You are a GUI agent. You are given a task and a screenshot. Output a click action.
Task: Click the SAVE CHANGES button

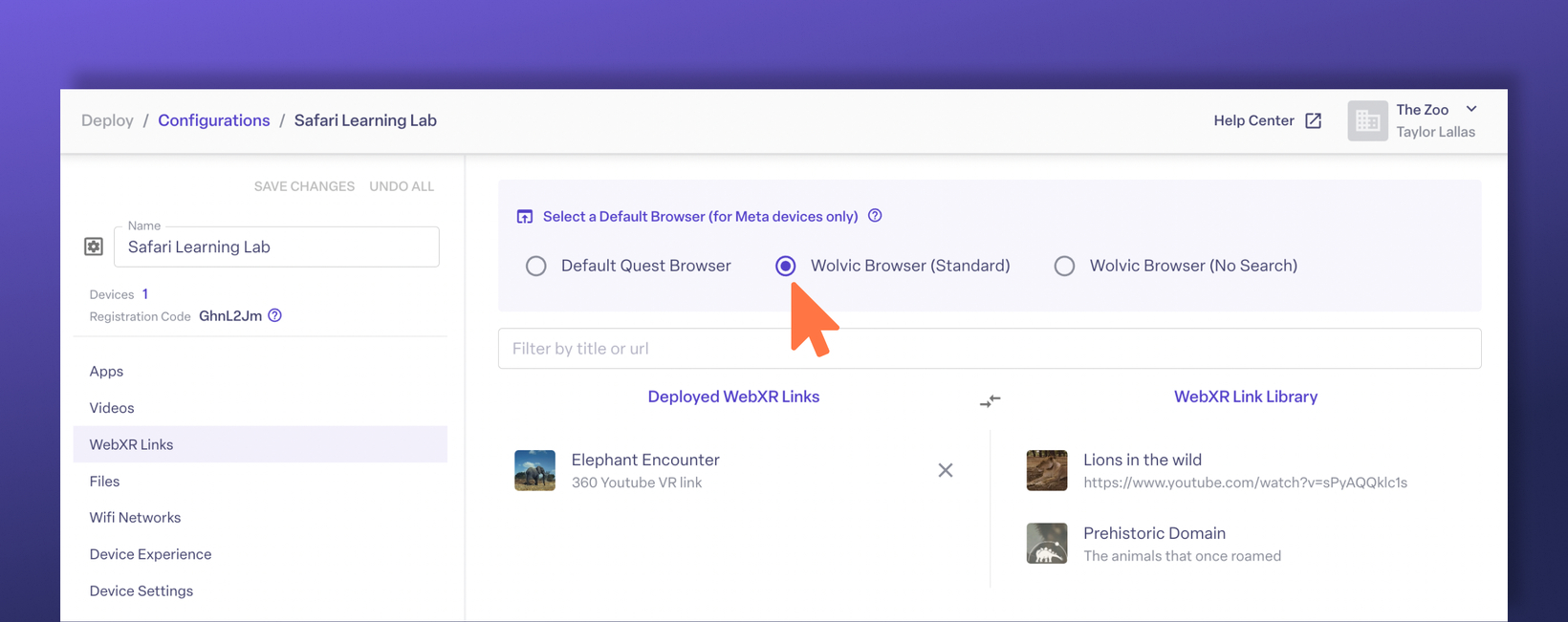[304, 186]
